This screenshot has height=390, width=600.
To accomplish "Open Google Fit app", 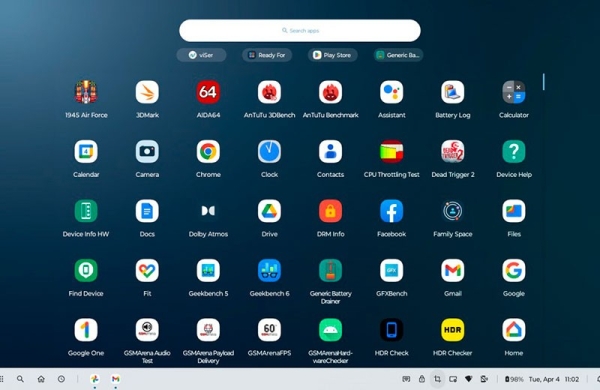I will click(x=147, y=271).
